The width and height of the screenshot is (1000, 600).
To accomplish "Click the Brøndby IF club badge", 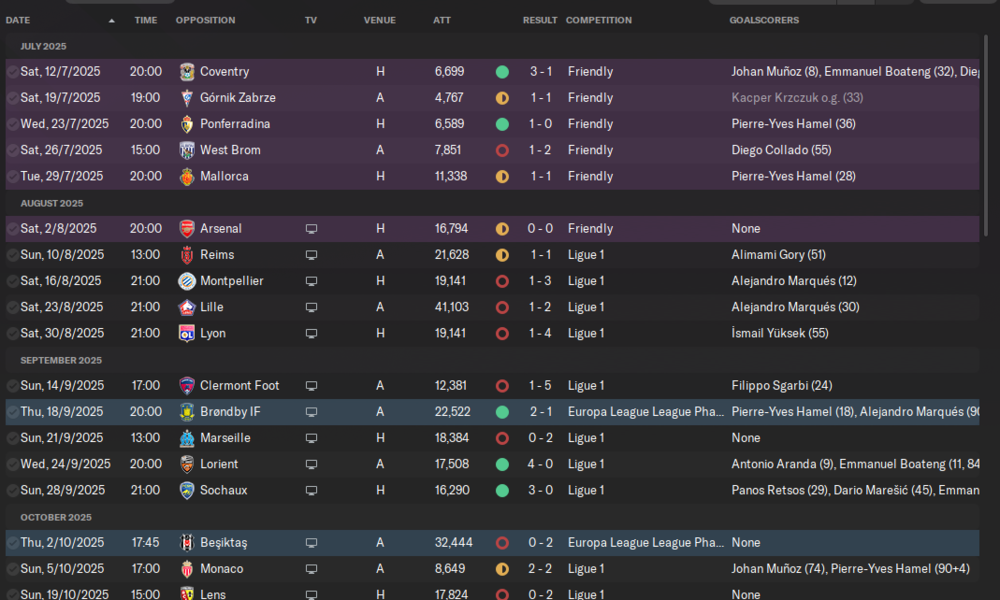I will 186,412.
